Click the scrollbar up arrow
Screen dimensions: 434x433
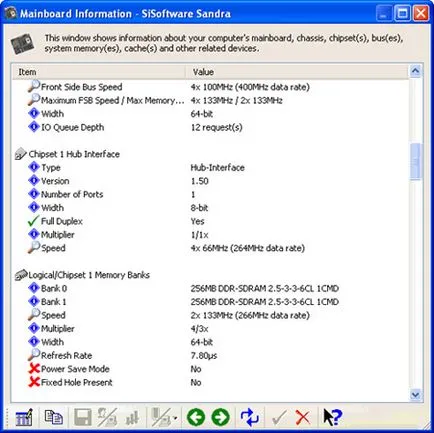pyautogui.click(x=415, y=71)
